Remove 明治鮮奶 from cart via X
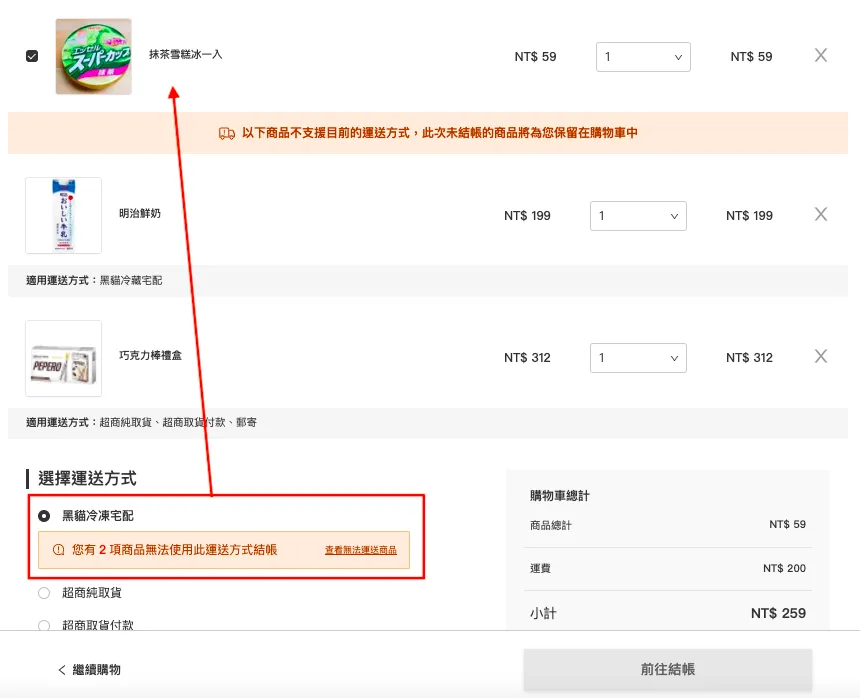 point(821,214)
